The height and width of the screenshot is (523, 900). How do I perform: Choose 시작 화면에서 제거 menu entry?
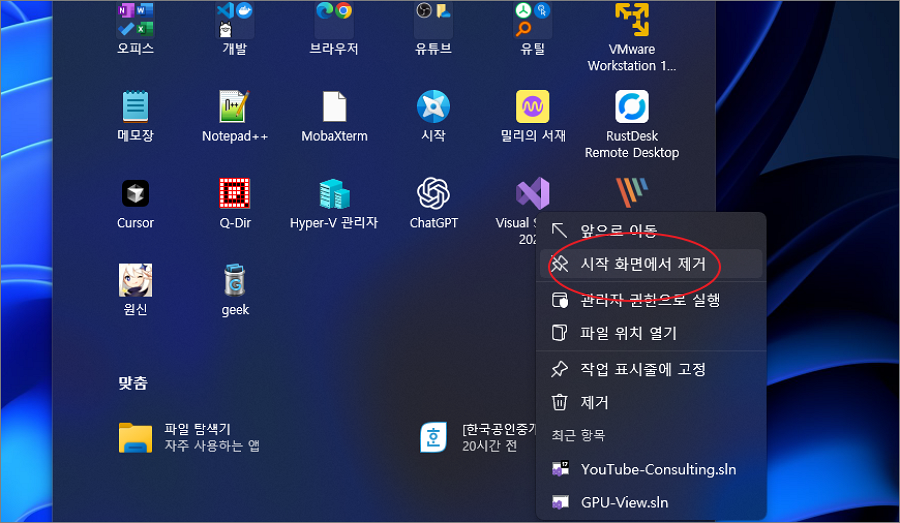[651, 264]
